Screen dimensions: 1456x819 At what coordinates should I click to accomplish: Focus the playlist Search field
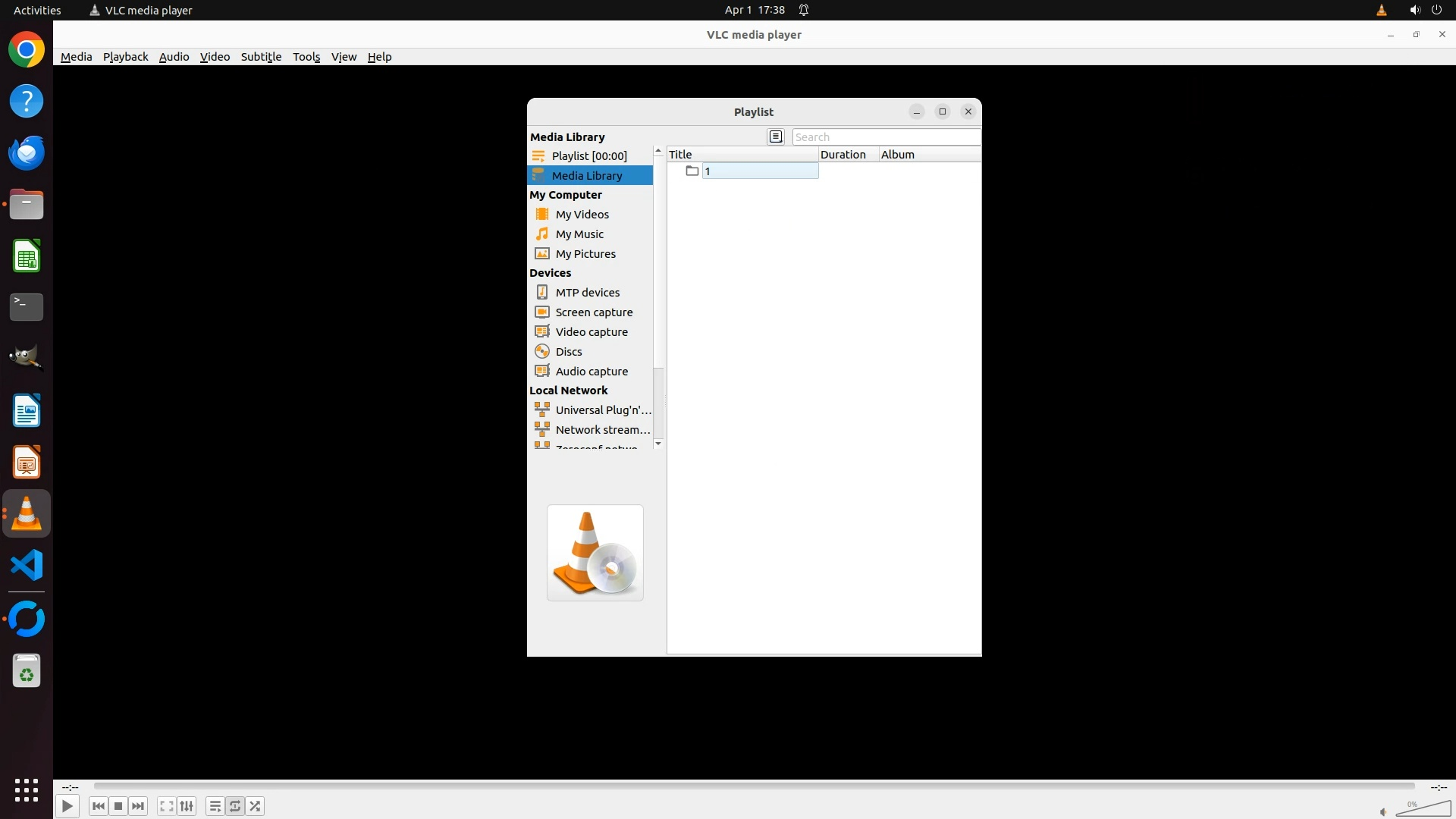[x=886, y=137]
